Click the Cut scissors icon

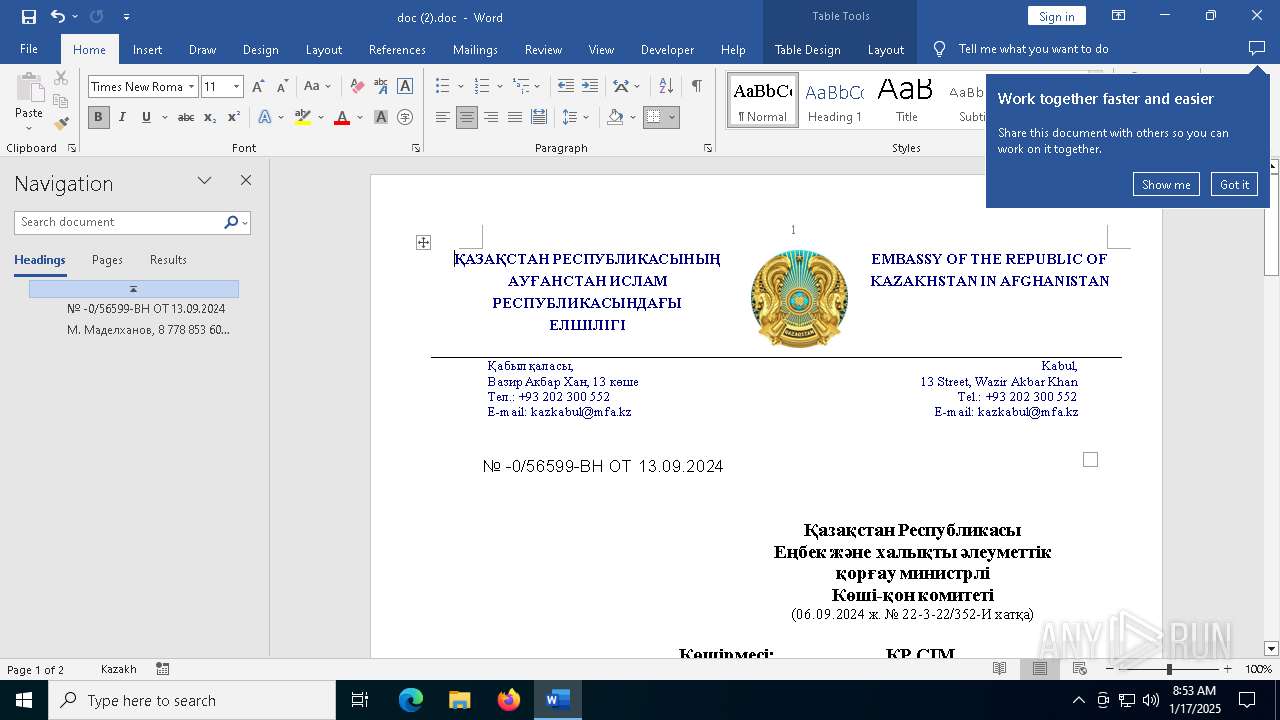pyautogui.click(x=61, y=79)
